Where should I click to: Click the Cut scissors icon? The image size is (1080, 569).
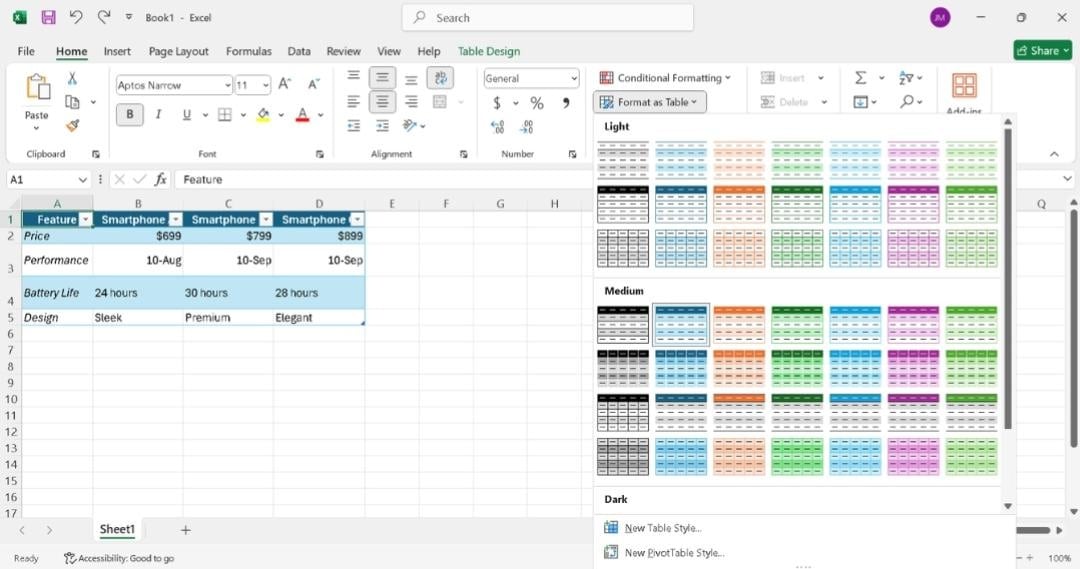tap(72, 79)
